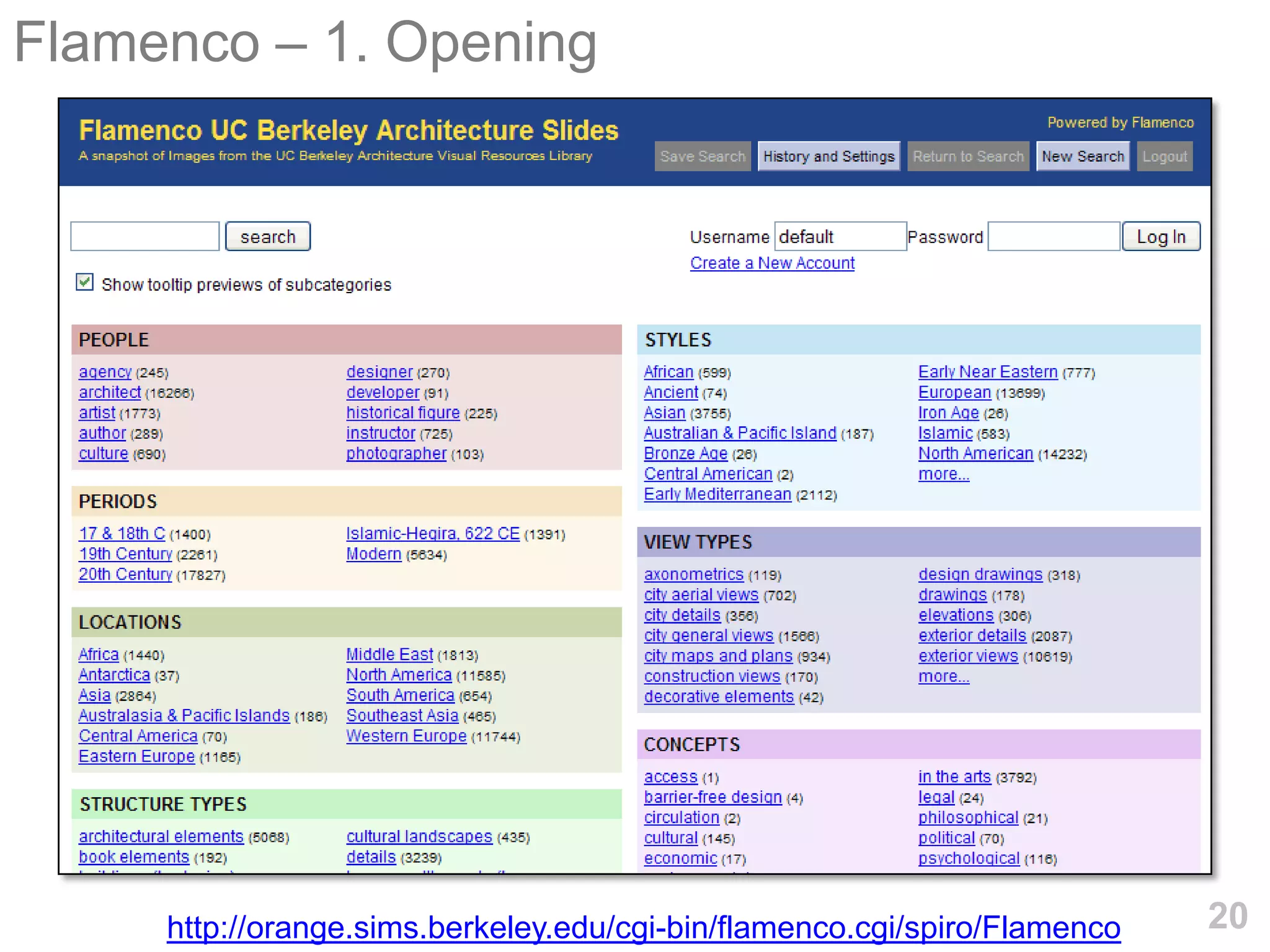The image size is (1270, 952).
Task: Select Early Near Eastern style
Action: coord(988,372)
